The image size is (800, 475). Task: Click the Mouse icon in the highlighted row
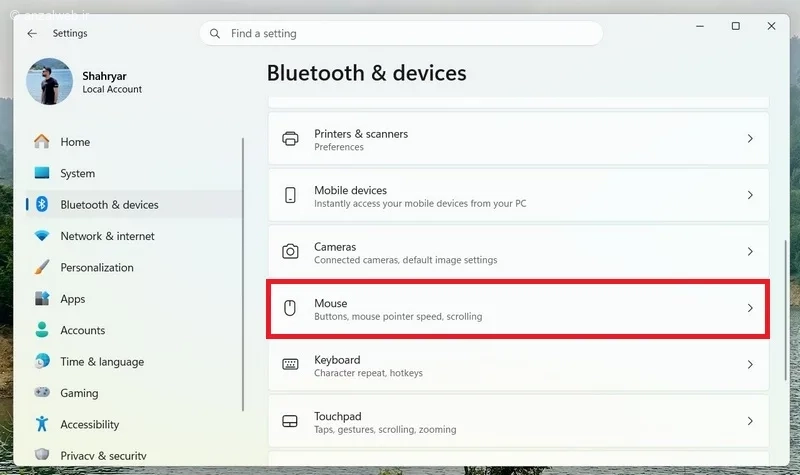[290, 308]
